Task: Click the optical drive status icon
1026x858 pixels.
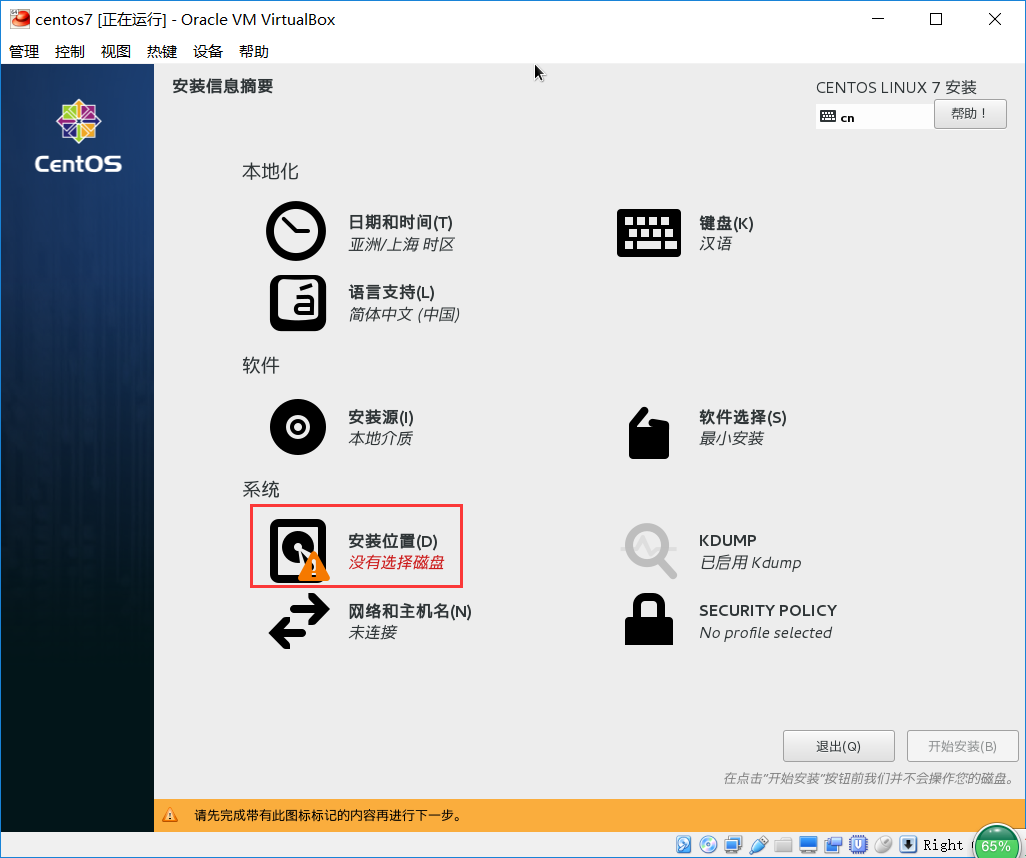Action: pyautogui.click(x=708, y=844)
